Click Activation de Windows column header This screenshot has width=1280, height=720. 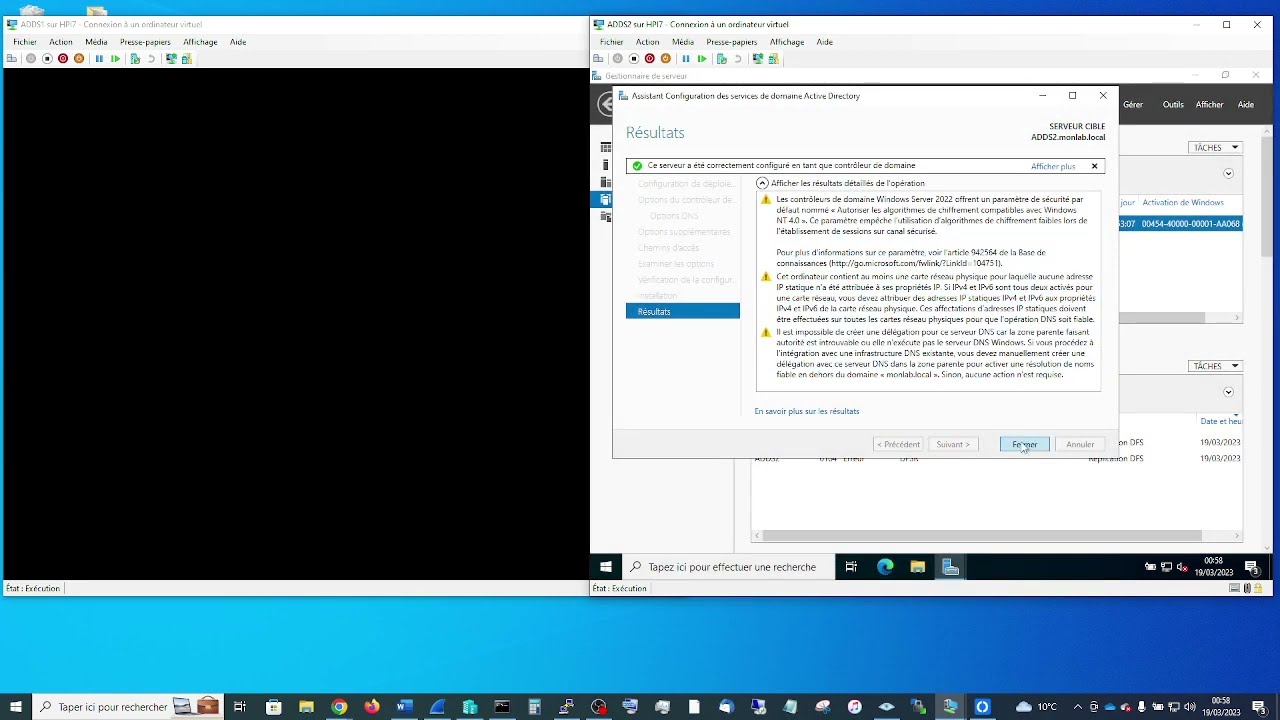pos(1183,203)
